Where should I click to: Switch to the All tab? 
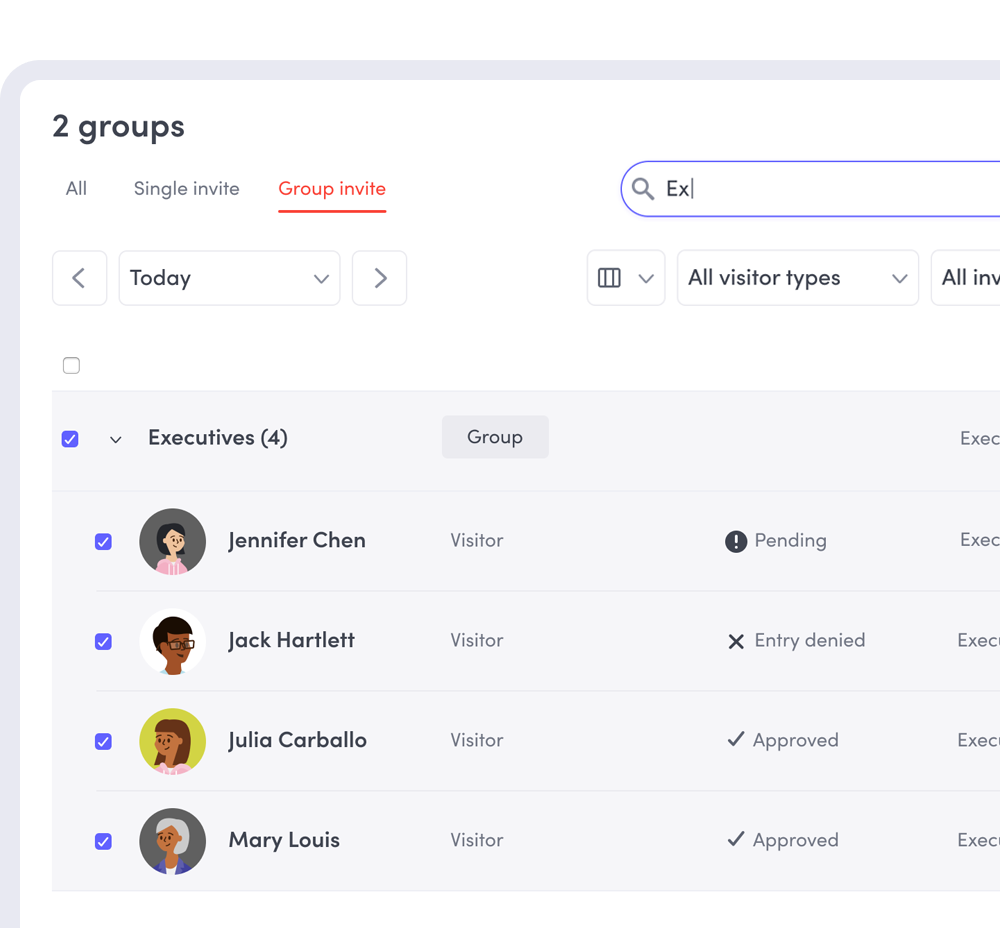(76, 188)
